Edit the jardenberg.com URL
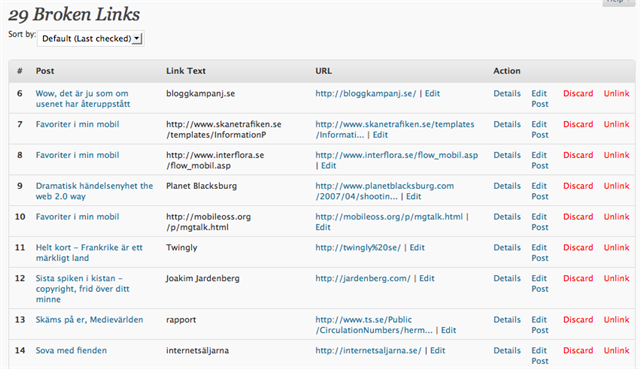This screenshot has width=640, height=369. tap(427, 278)
